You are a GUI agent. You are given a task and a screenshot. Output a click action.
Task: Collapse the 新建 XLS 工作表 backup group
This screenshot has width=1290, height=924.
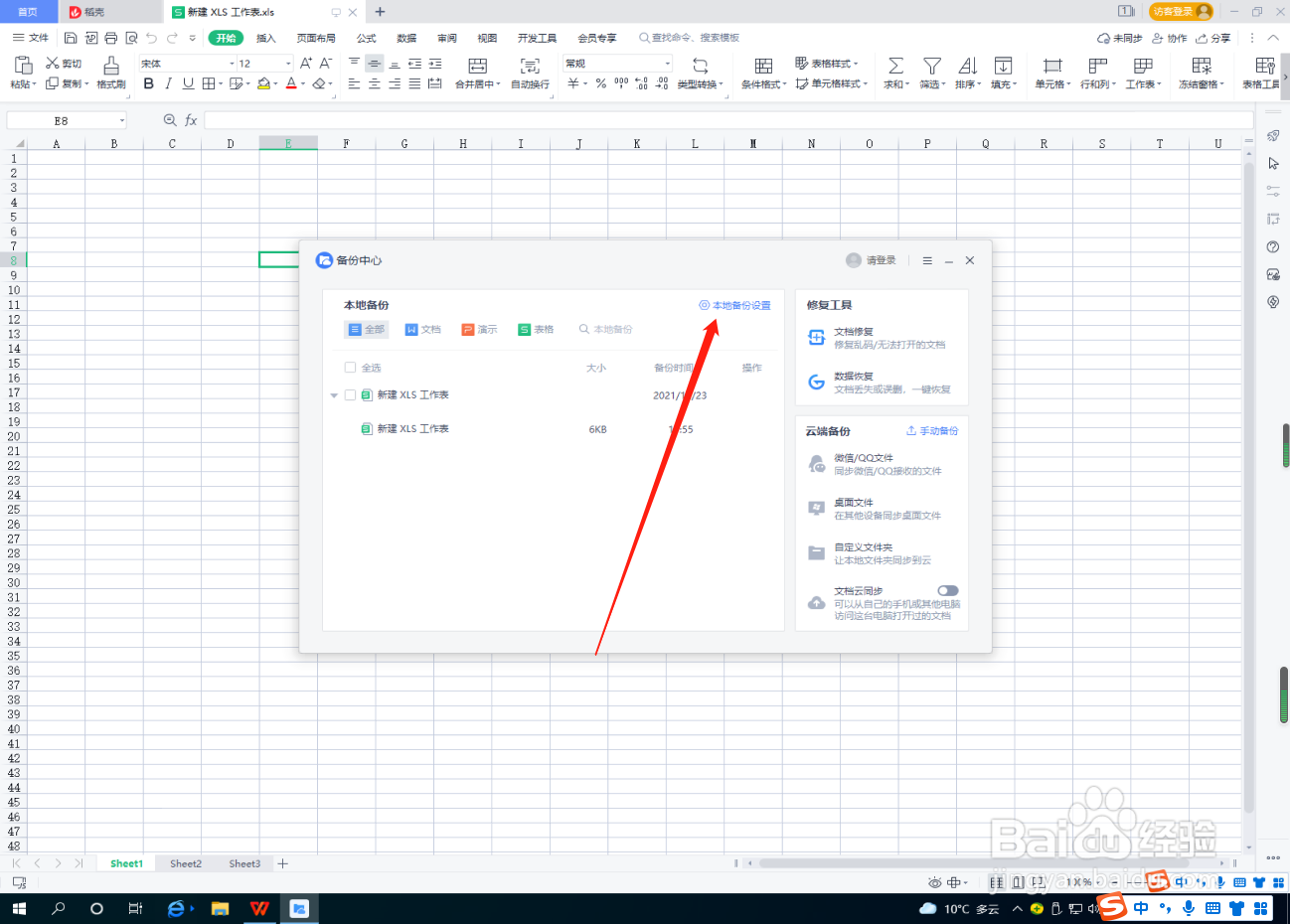click(334, 395)
